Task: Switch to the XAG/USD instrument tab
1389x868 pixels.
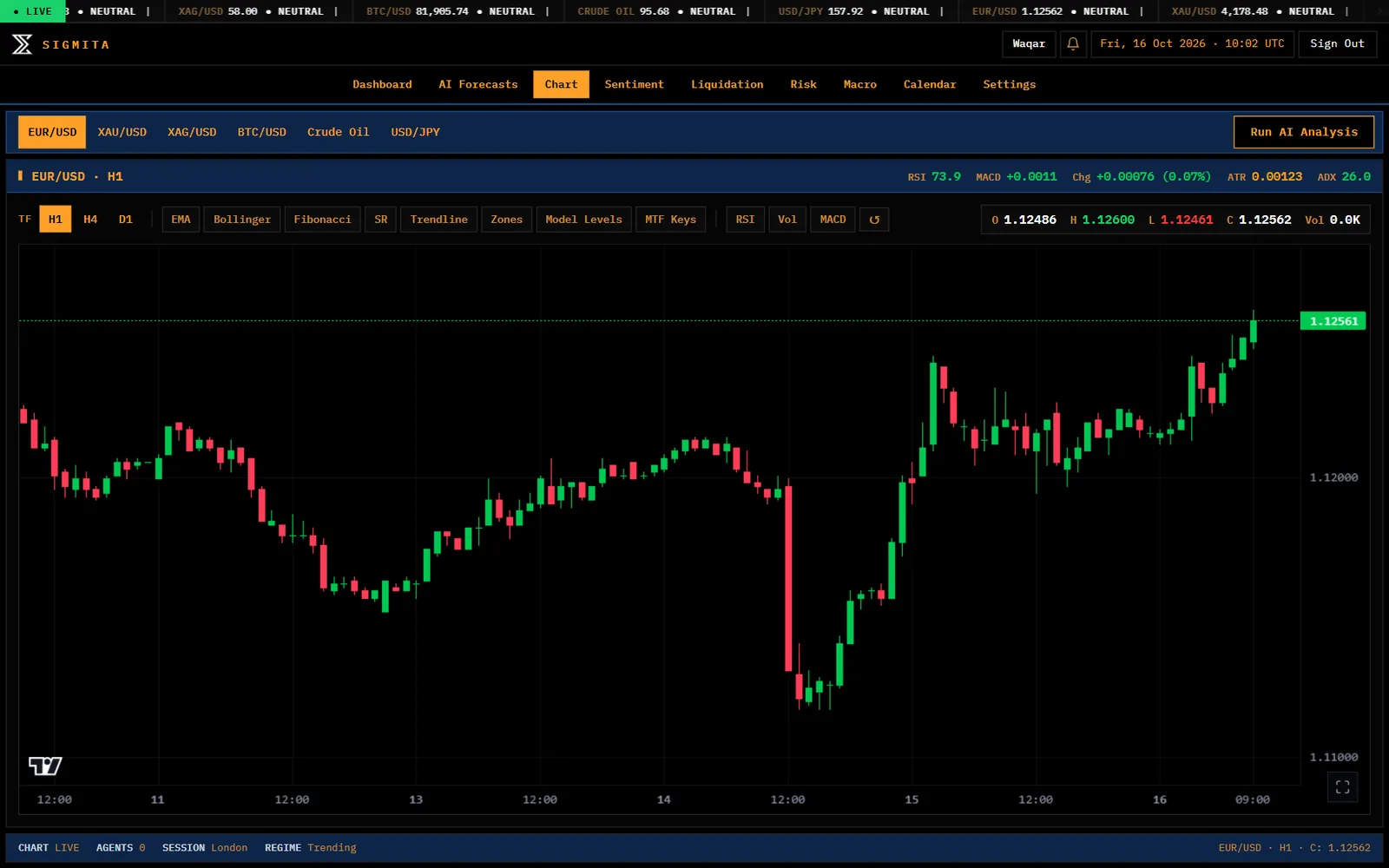Action: coord(192,132)
